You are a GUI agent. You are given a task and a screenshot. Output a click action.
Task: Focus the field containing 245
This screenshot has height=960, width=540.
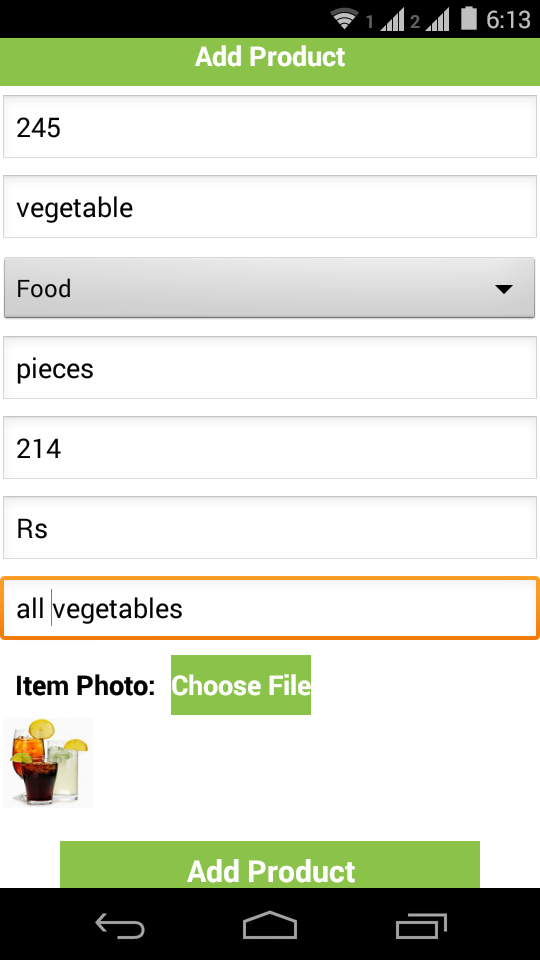(270, 127)
